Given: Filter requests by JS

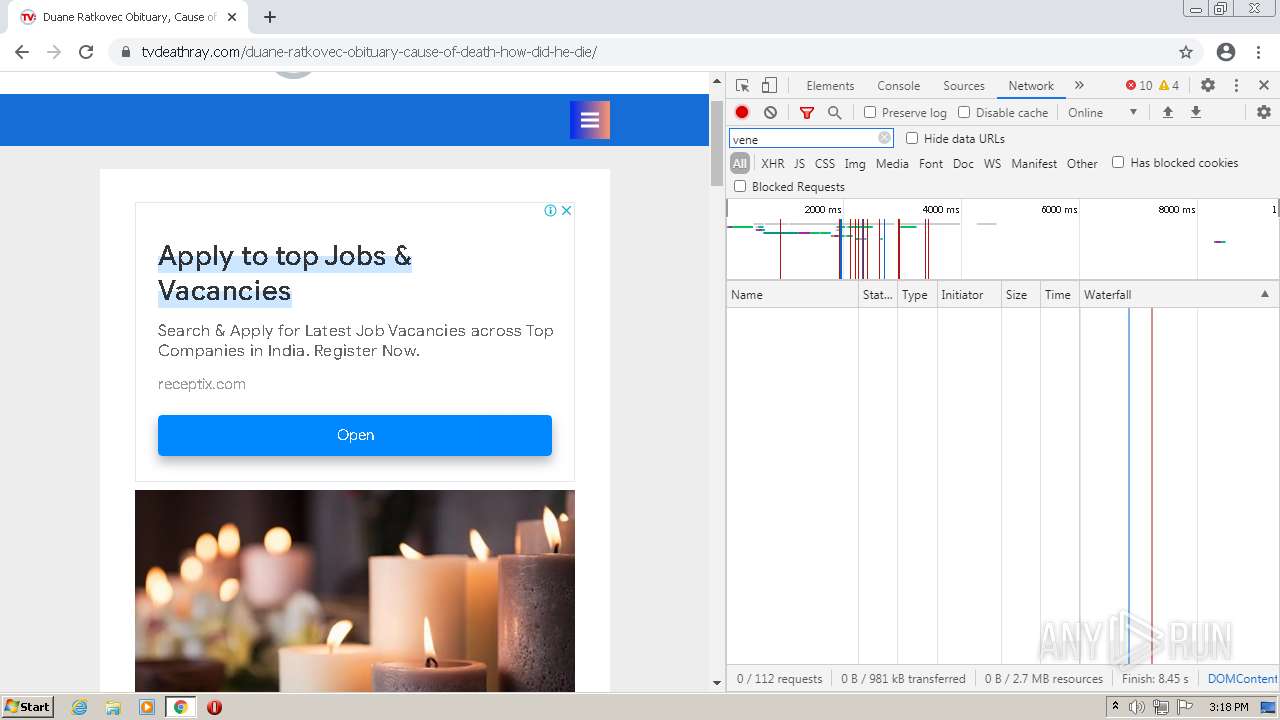Looking at the screenshot, I should tap(799, 164).
